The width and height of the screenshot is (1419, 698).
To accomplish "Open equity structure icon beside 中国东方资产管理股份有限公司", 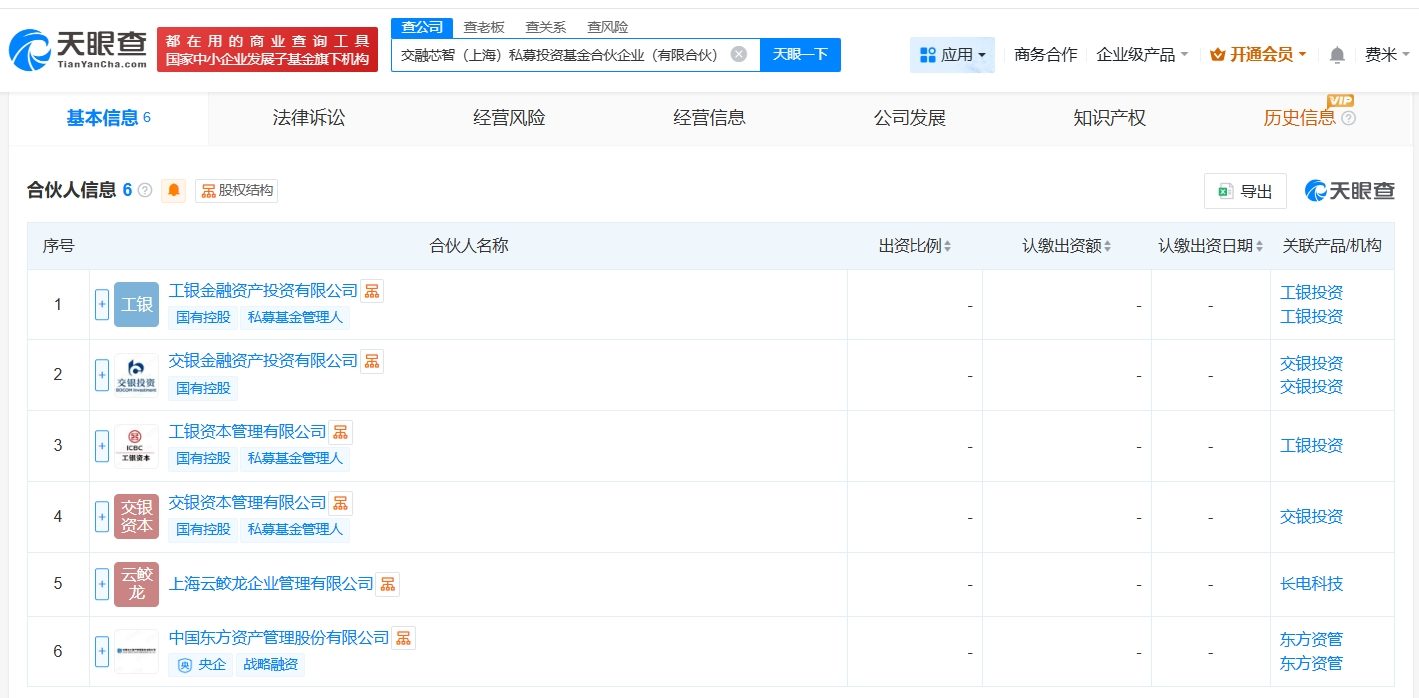I will click(403, 638).
